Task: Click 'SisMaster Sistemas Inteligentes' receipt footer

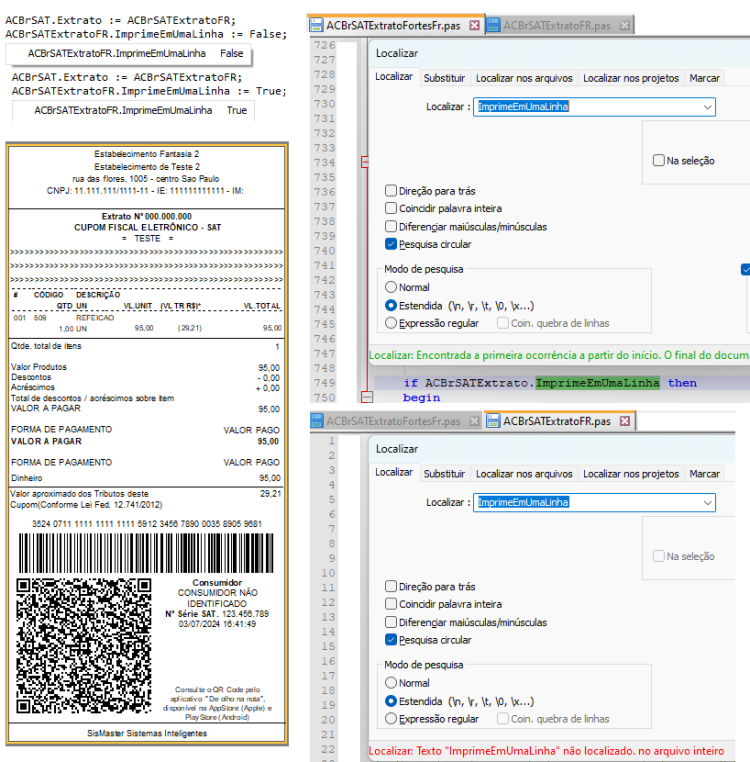Action: (x=147, y=733)
